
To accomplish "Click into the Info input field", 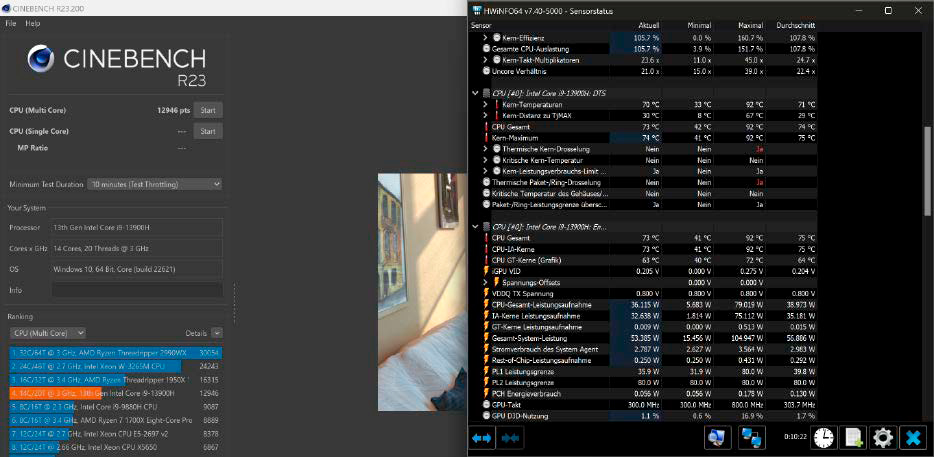I will click(137, 290).
